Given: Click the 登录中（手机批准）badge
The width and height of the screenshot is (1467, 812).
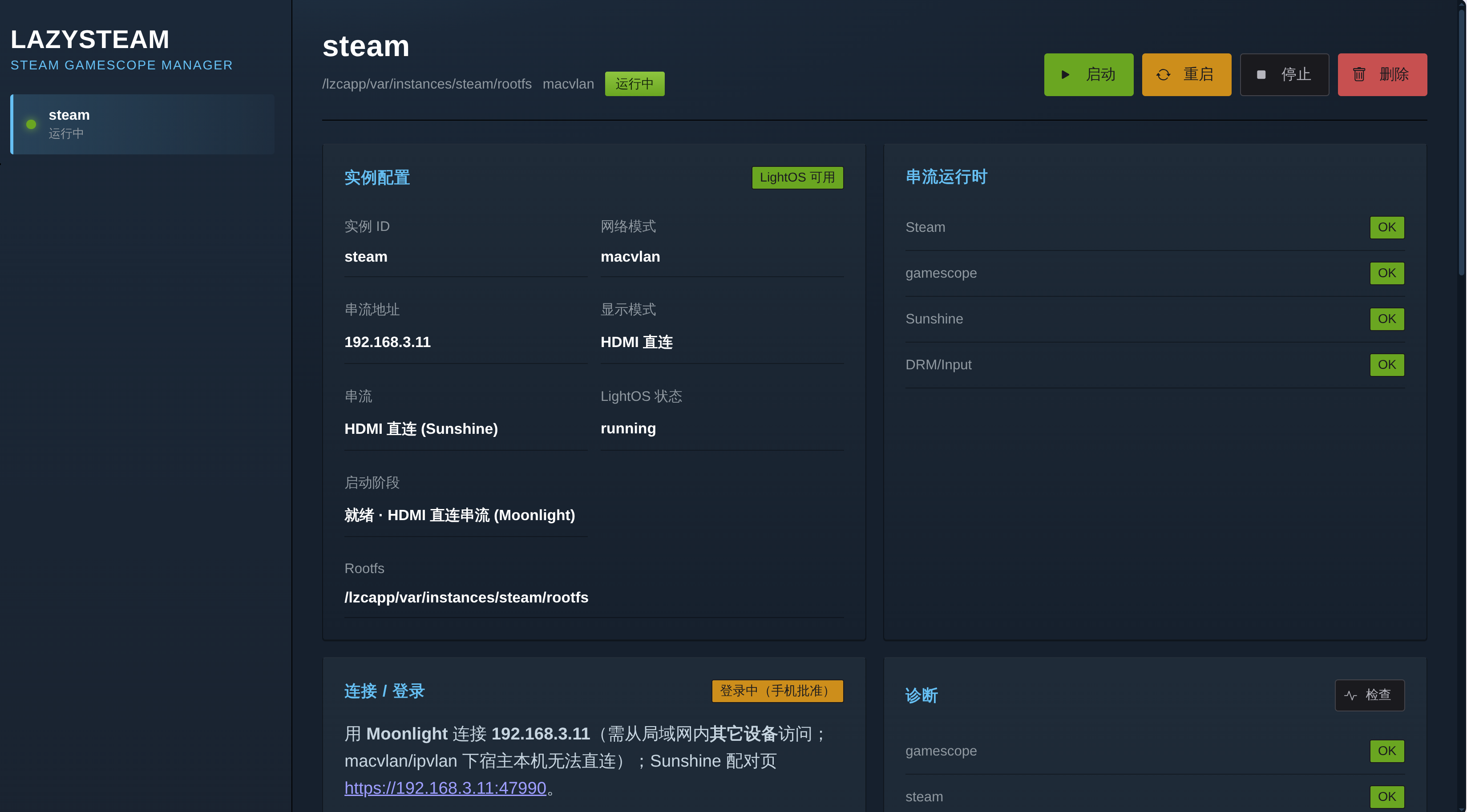Looking at the screenshot, I should click(777, 691).
